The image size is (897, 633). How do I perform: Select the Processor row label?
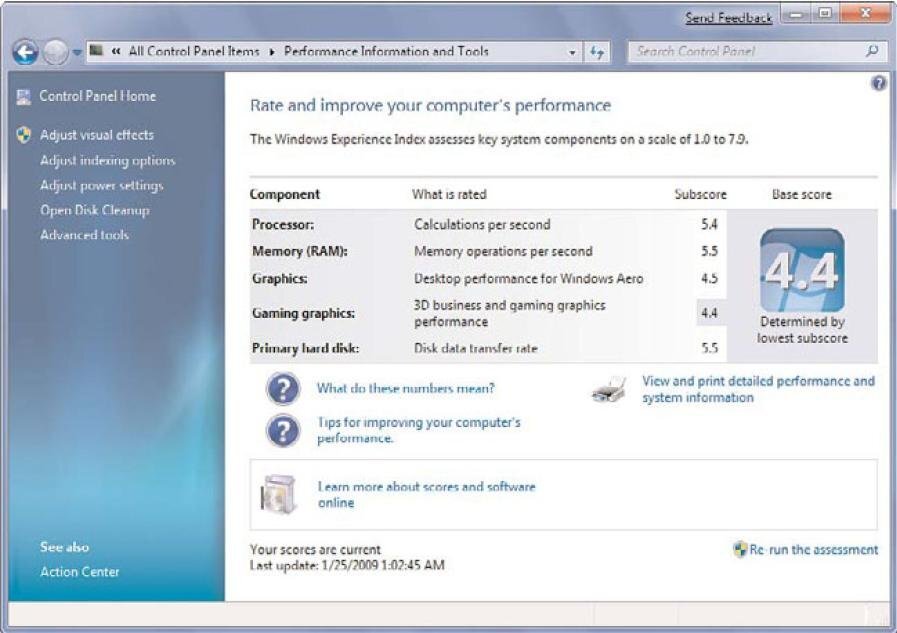pyautogui.click(x=283, y=225)
